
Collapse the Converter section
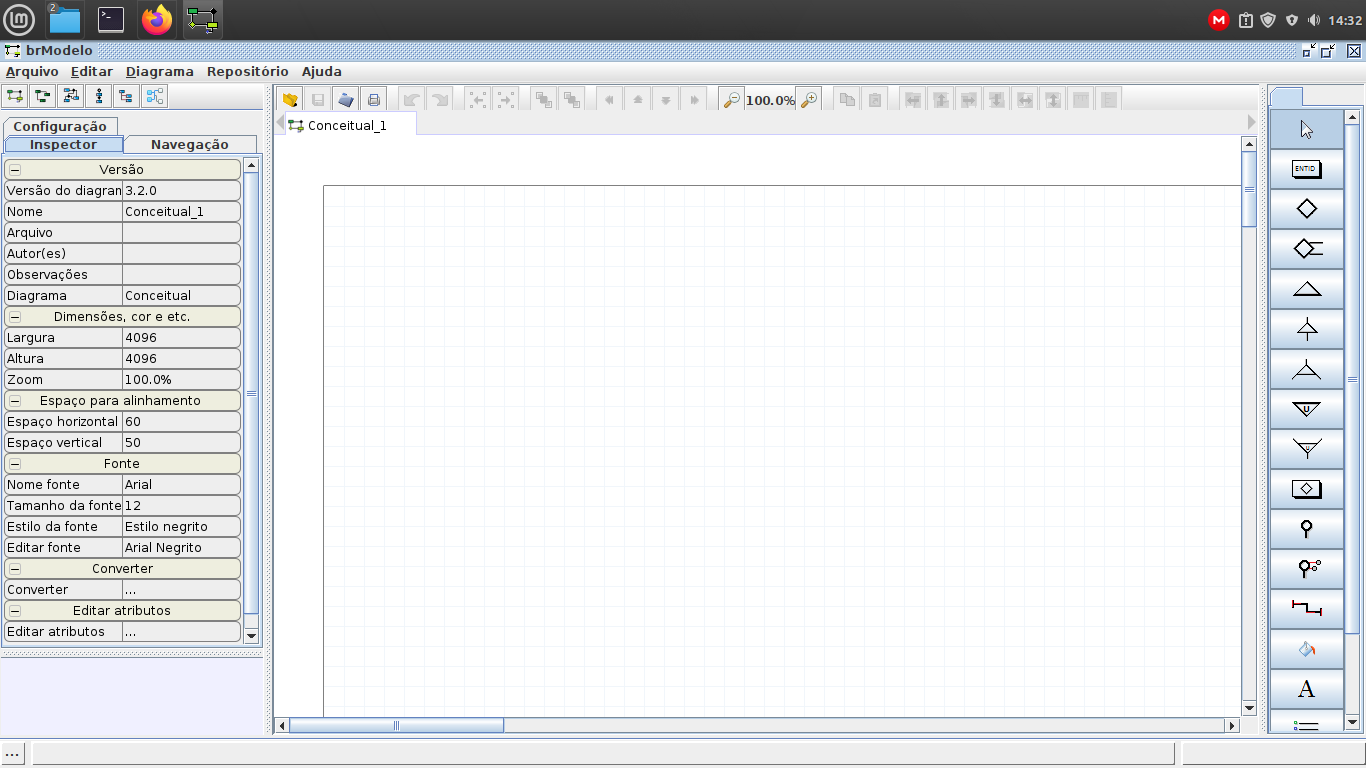[15, 569]
